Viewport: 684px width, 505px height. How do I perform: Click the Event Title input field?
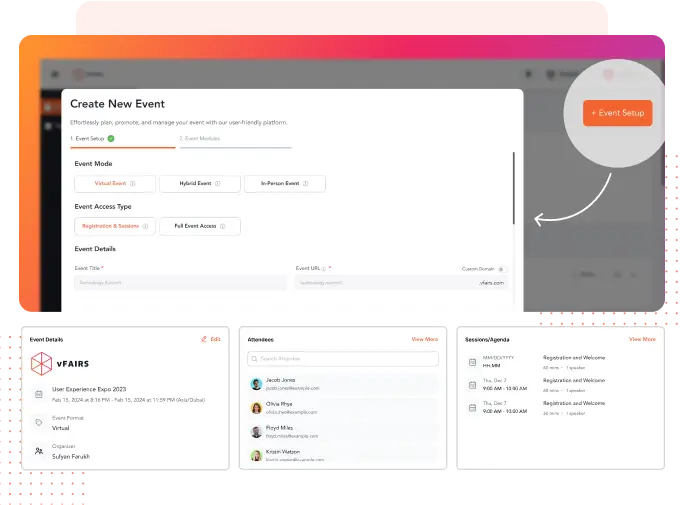[181, 283]
